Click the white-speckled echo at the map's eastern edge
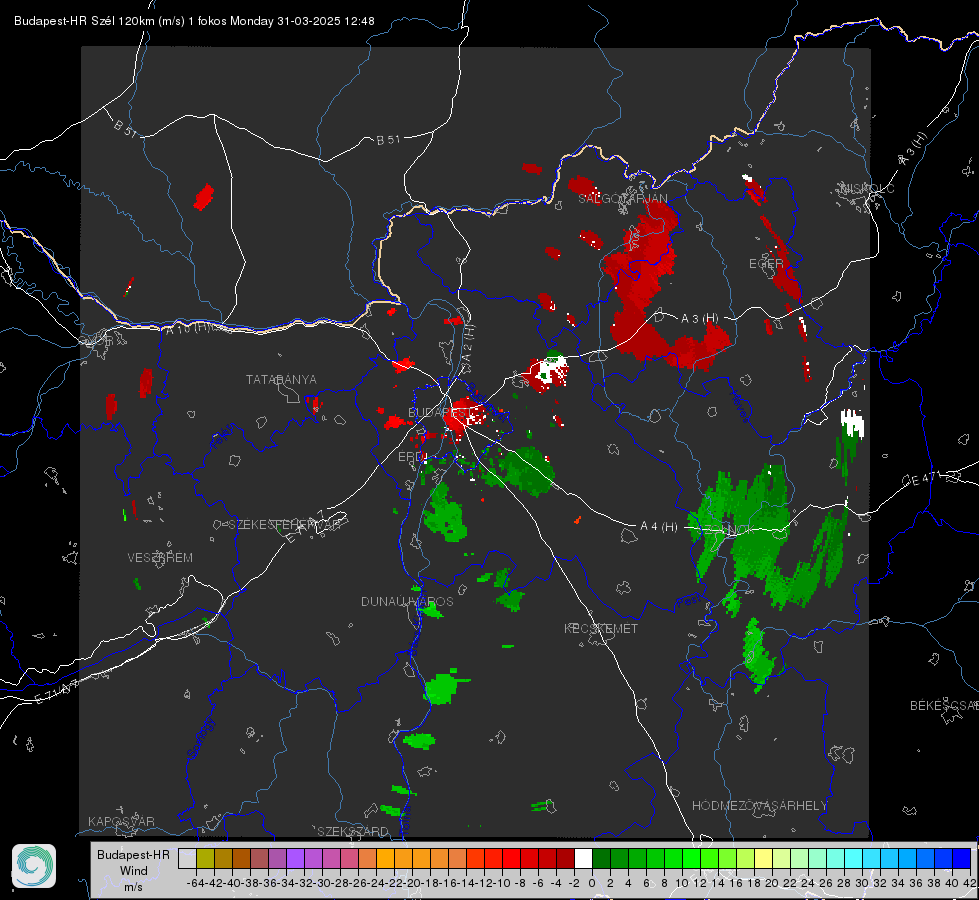This screenshot has width=979, height=900. 852,425
